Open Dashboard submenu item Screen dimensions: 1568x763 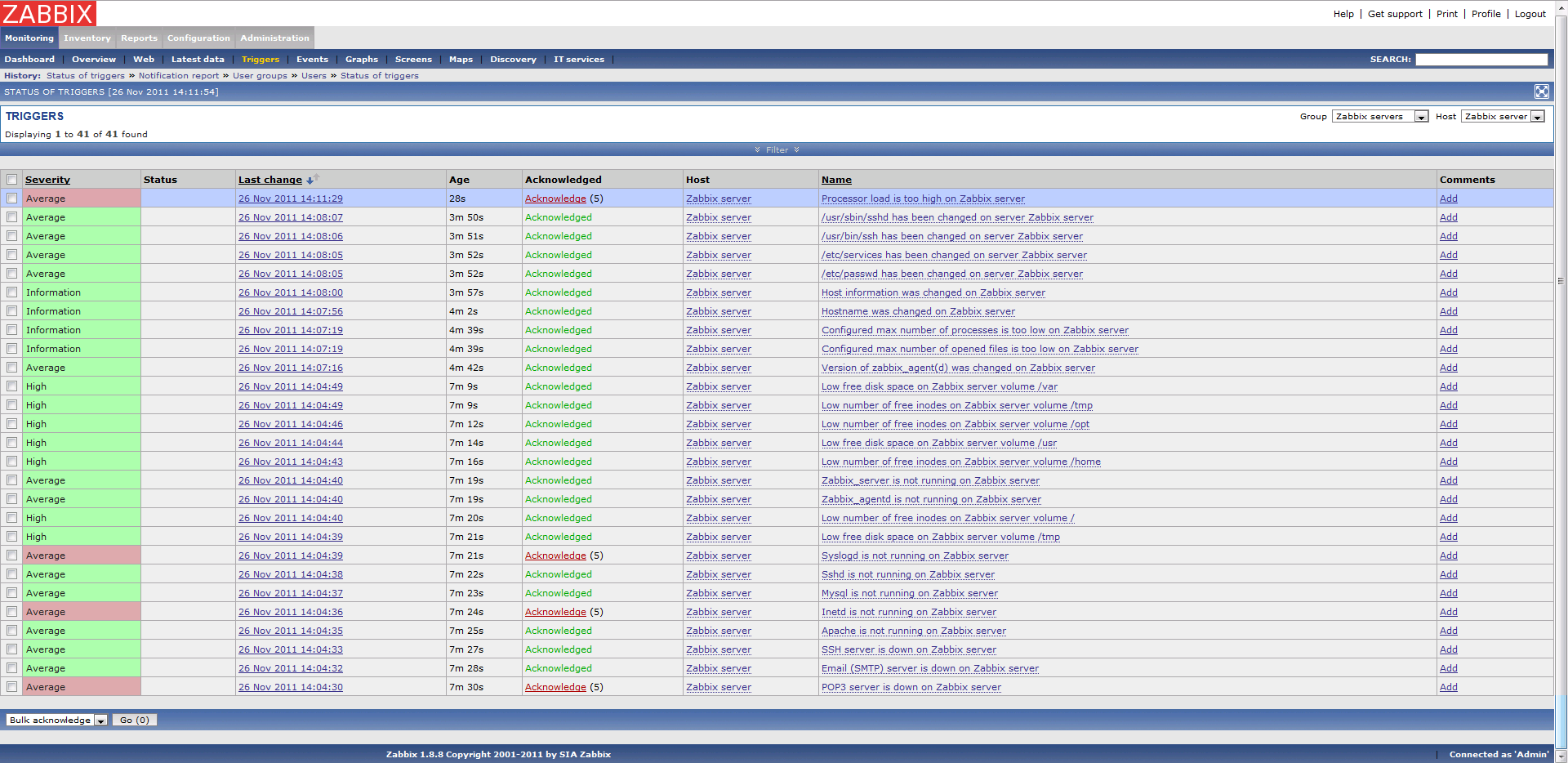[x=29, y=60]
